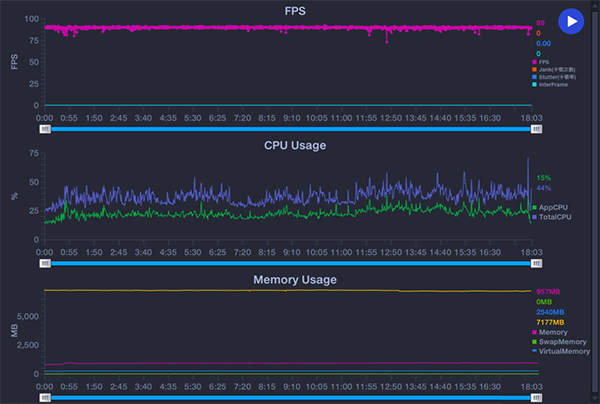
Task: Click the FPS chart right range handle
Action: (x=536, y=129)
